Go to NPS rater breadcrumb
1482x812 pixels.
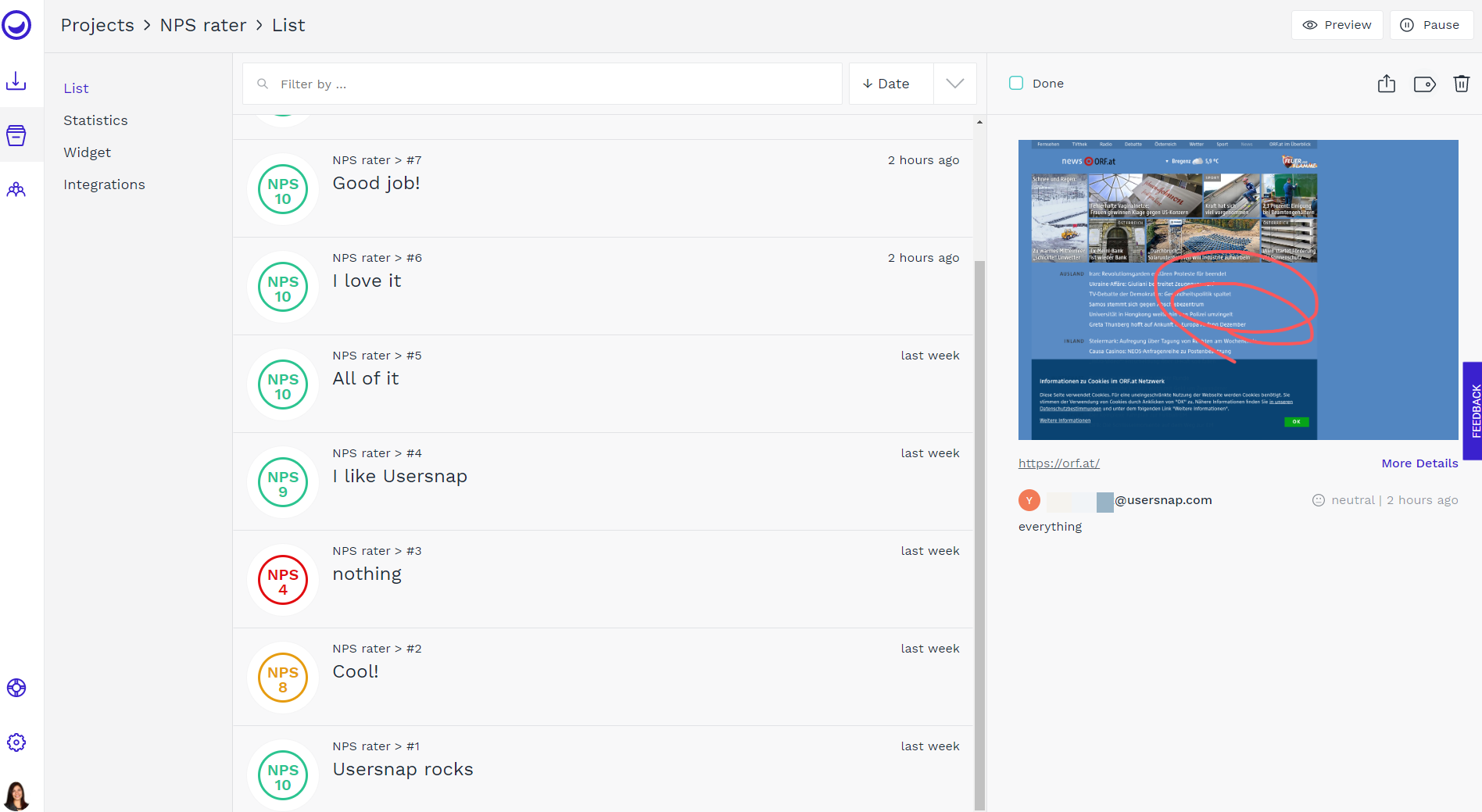pos(203,25)
